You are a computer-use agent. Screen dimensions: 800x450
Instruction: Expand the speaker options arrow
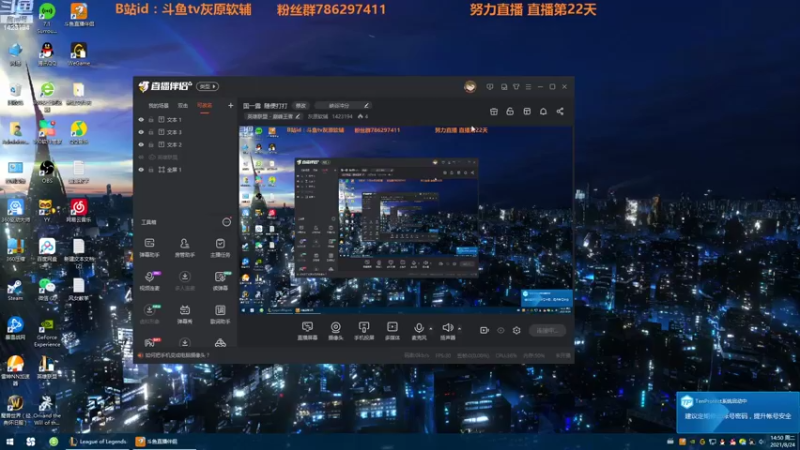pos(460,329)
